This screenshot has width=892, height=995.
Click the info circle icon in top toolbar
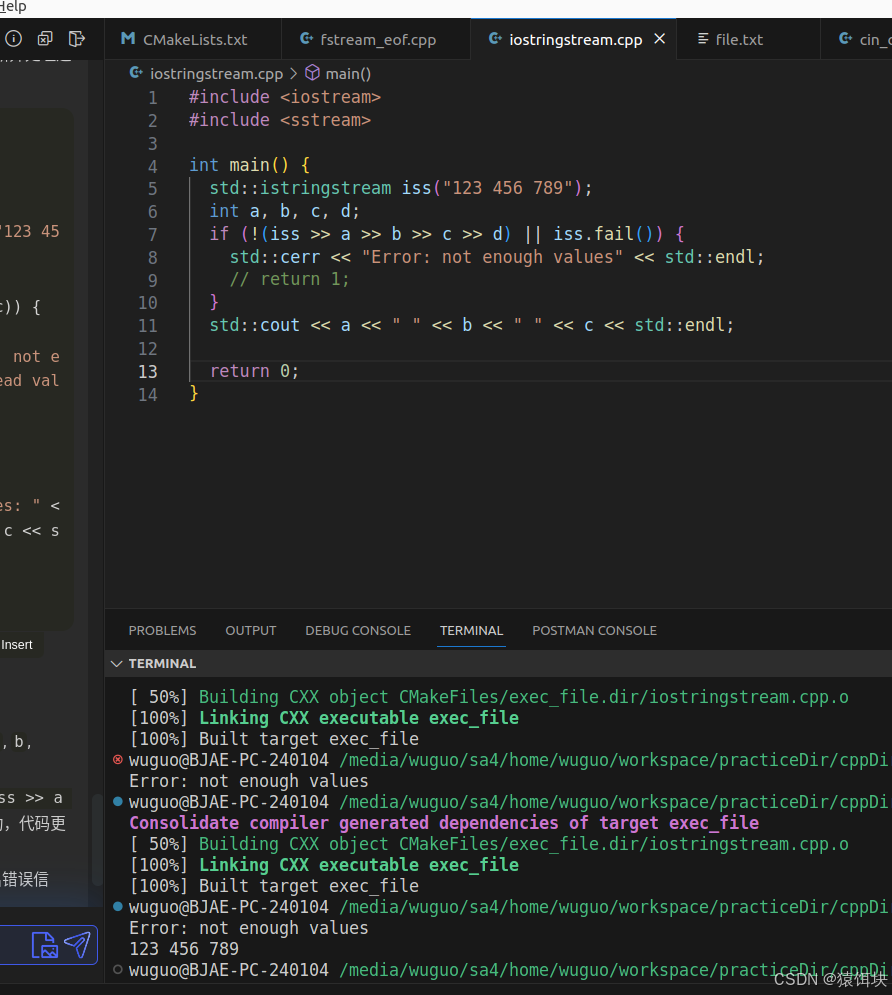[x=13, y=39]
